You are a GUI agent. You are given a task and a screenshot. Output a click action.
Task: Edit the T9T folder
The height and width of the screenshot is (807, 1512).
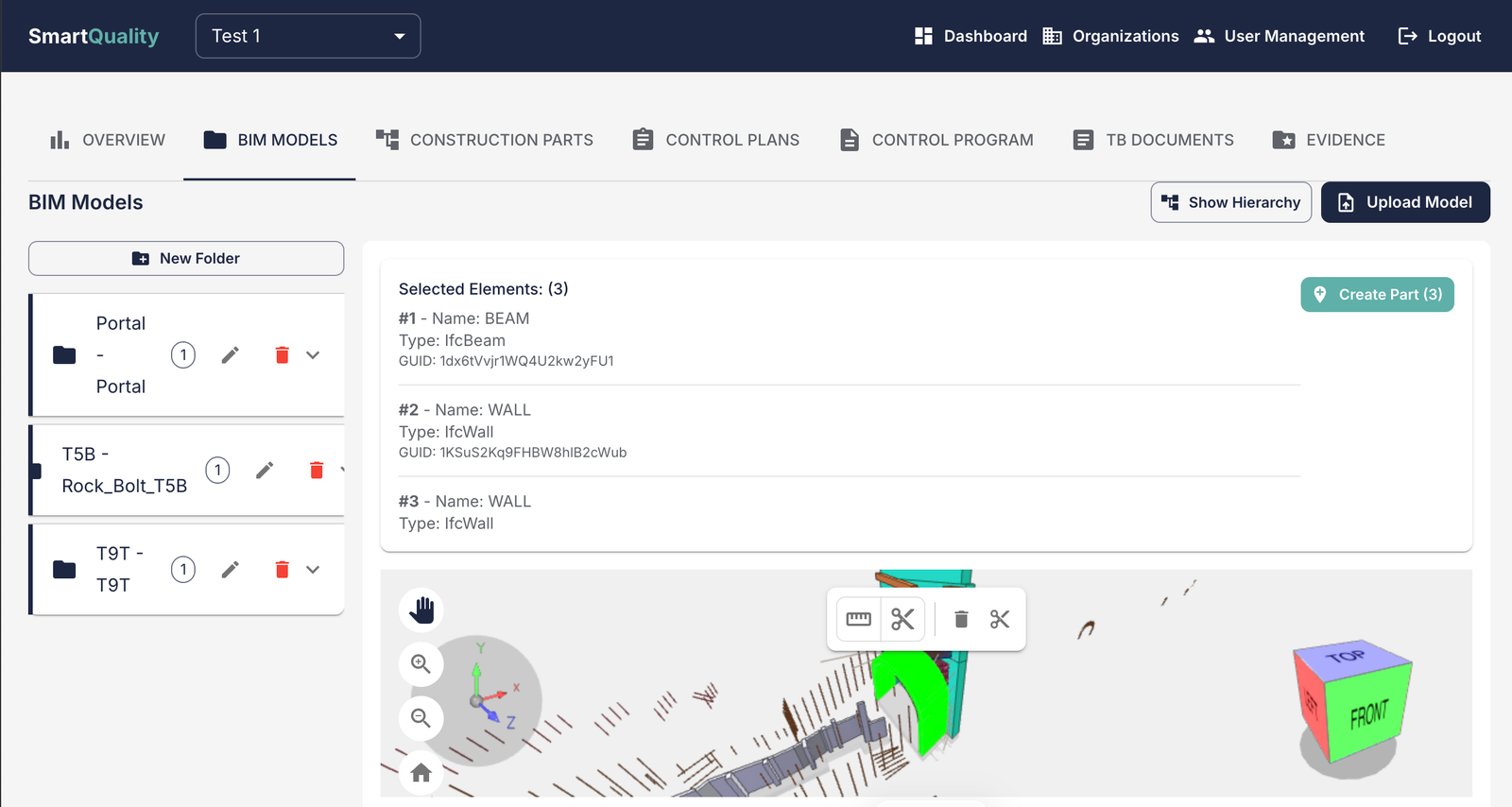pyautogui.click(x=231, y=569)
